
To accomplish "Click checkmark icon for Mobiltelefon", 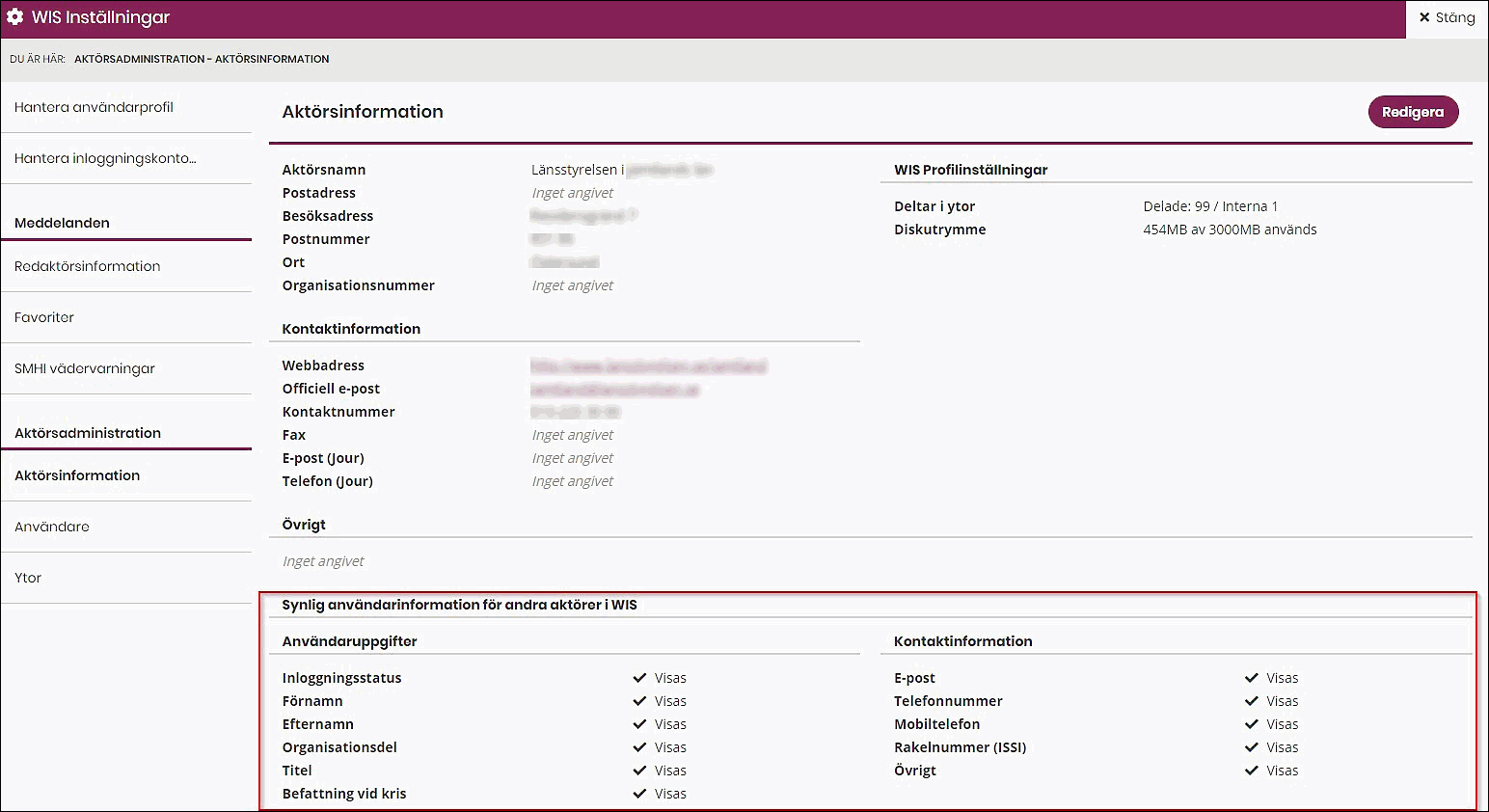I will [1252, 724].
